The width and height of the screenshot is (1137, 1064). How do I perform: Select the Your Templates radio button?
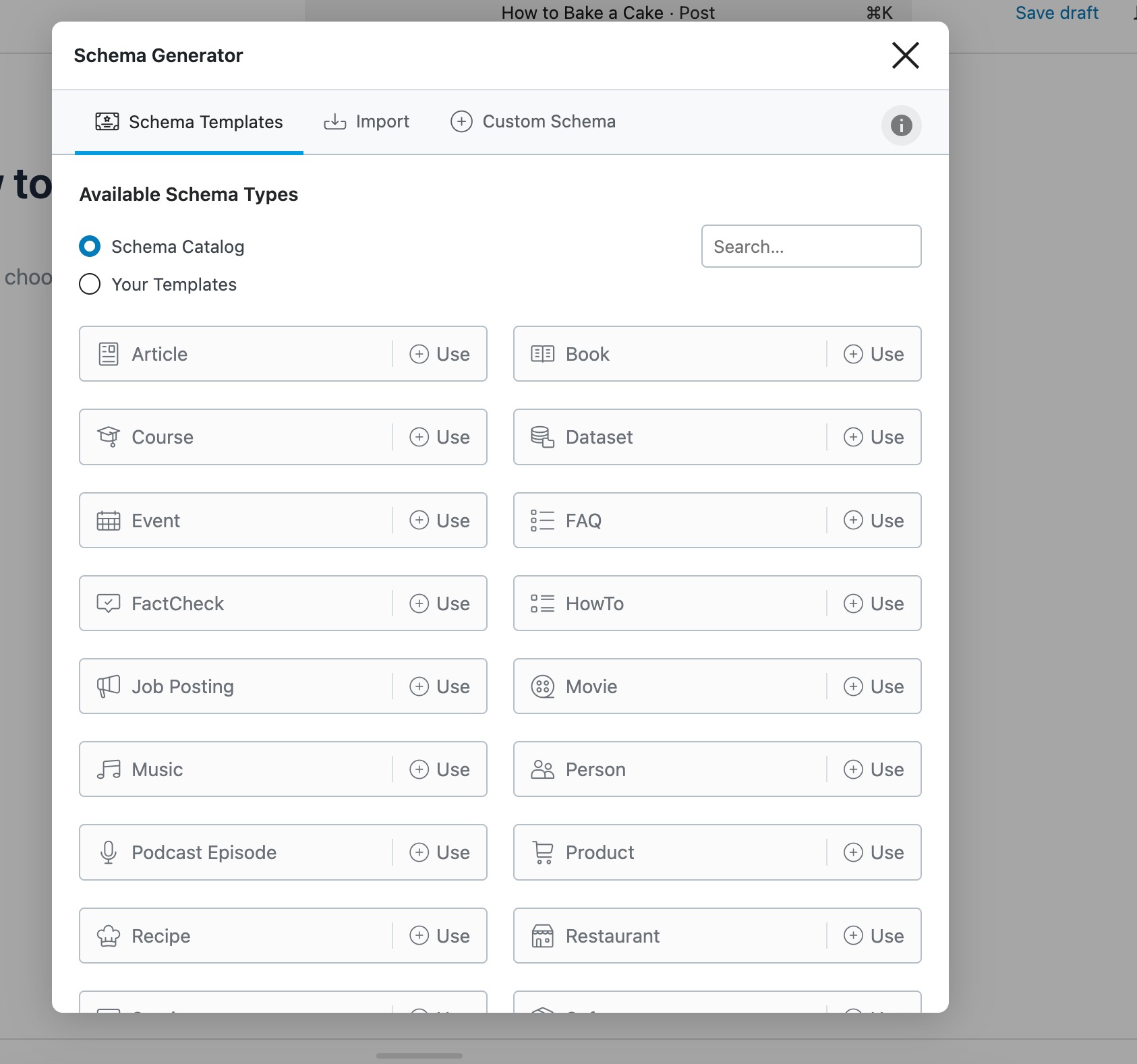tap(90, 285)
